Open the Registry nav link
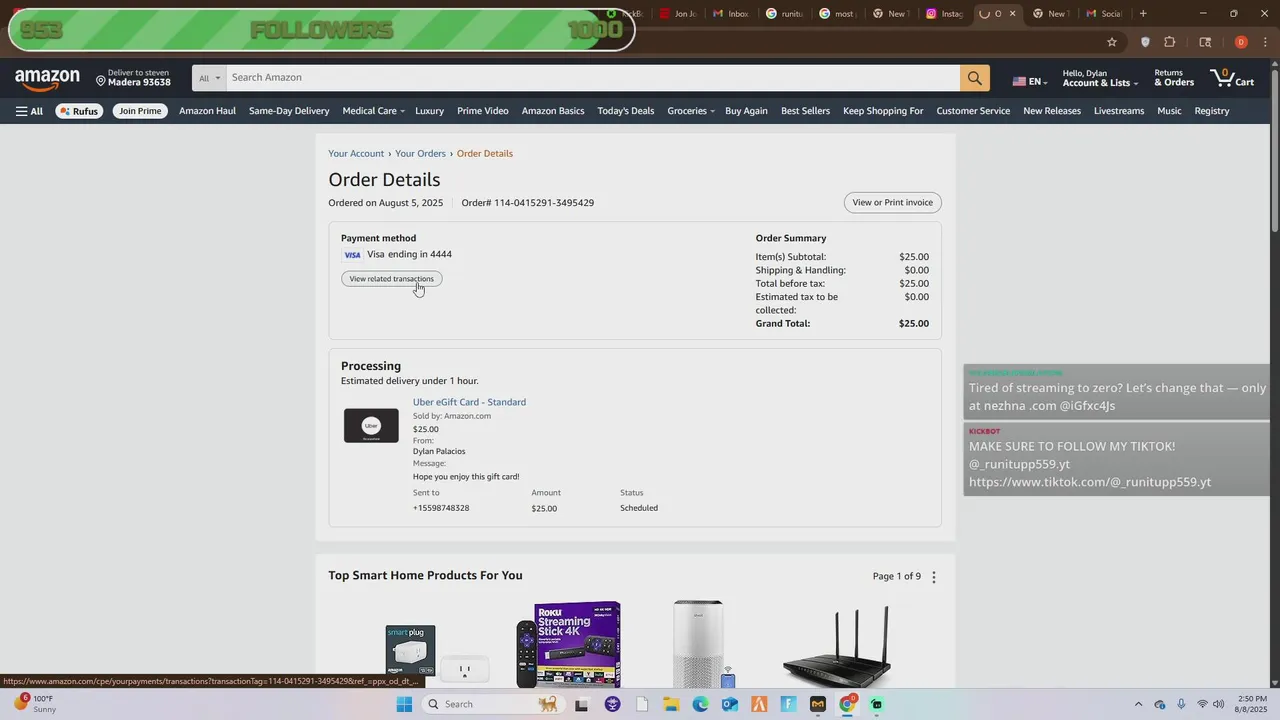This screenshot has height=720, width=1280. pos(1212,111)
